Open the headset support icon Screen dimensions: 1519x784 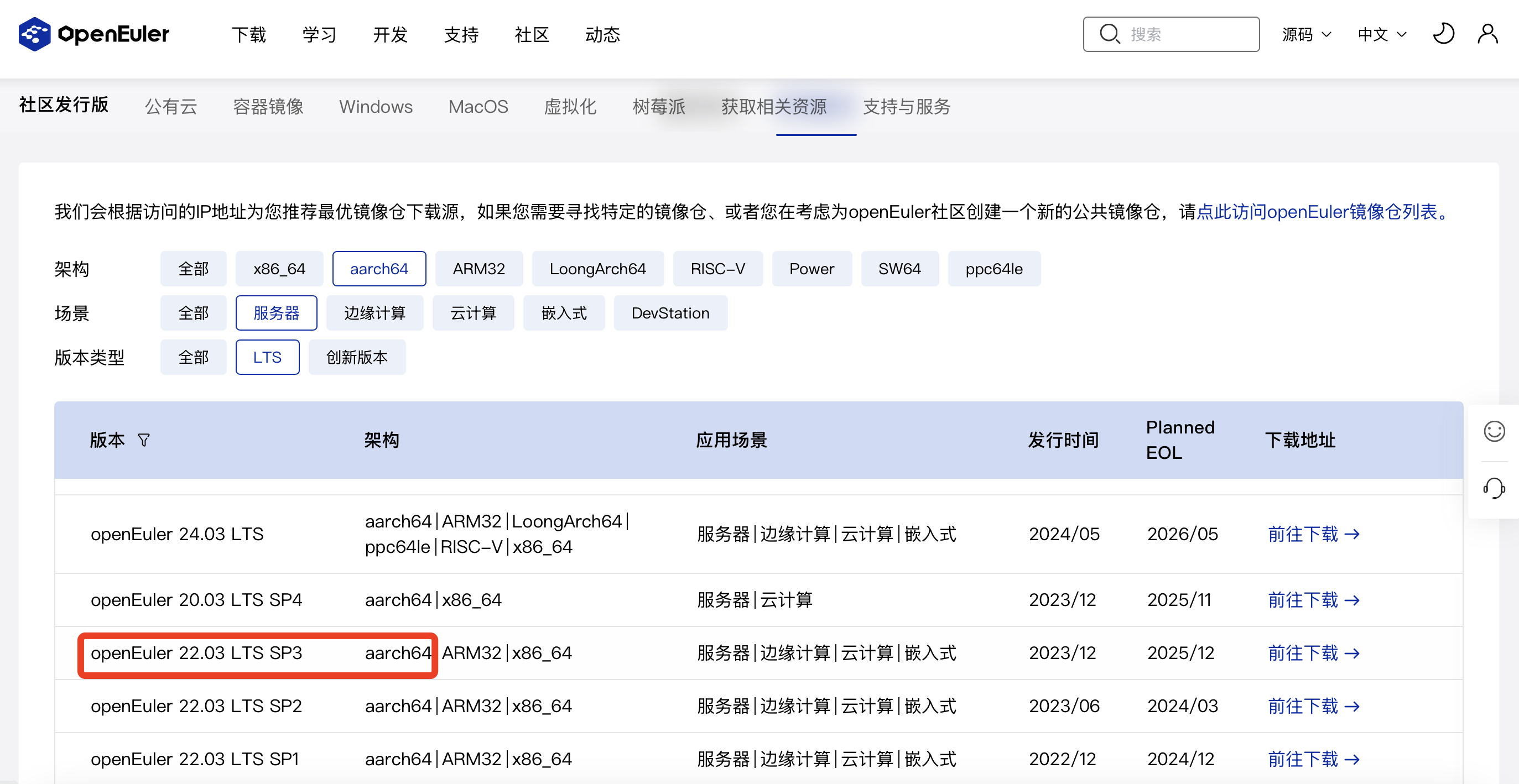tap(1494, 488)
